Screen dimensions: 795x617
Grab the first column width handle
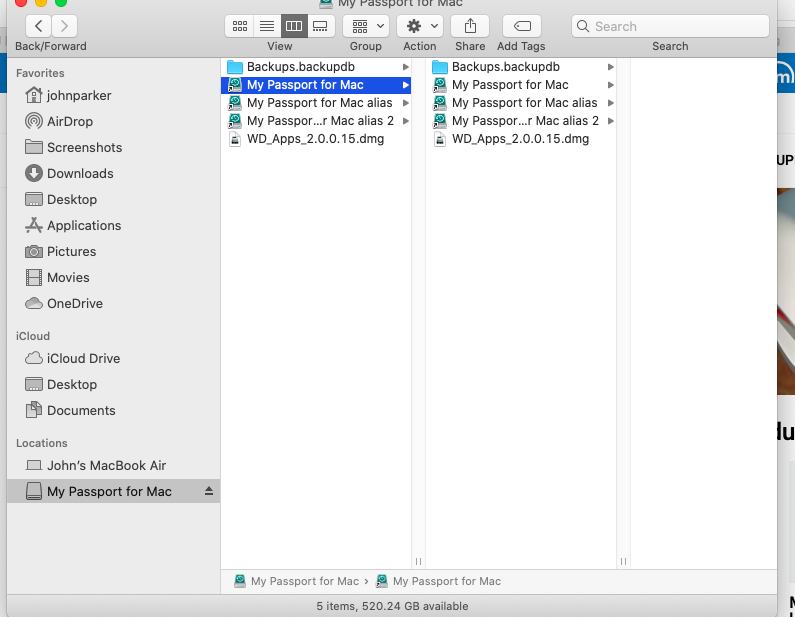coord(418,561)
